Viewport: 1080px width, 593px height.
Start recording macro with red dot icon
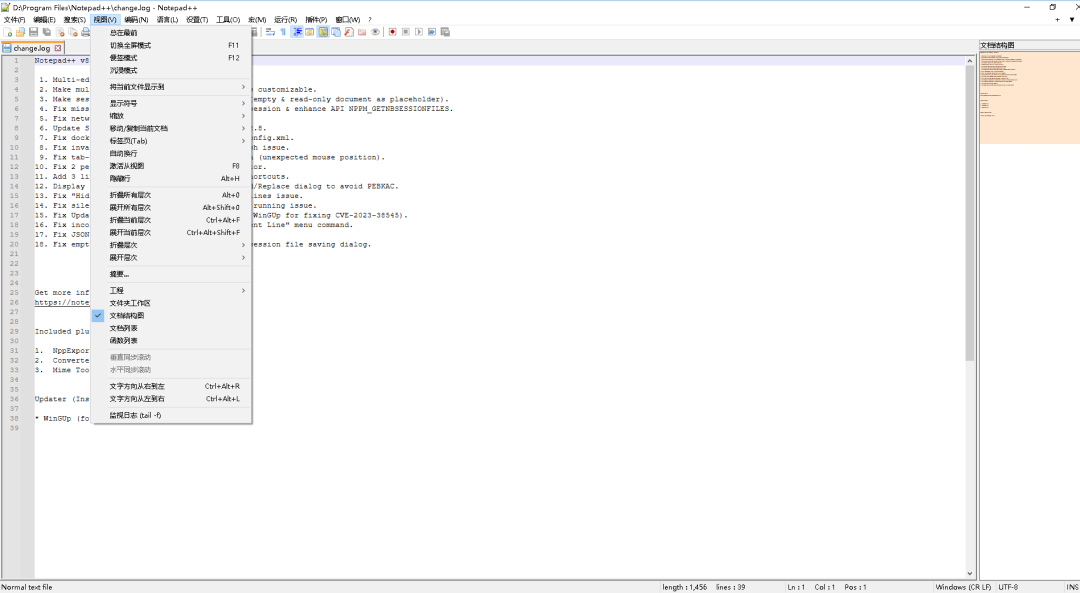[x=393, y=32]
